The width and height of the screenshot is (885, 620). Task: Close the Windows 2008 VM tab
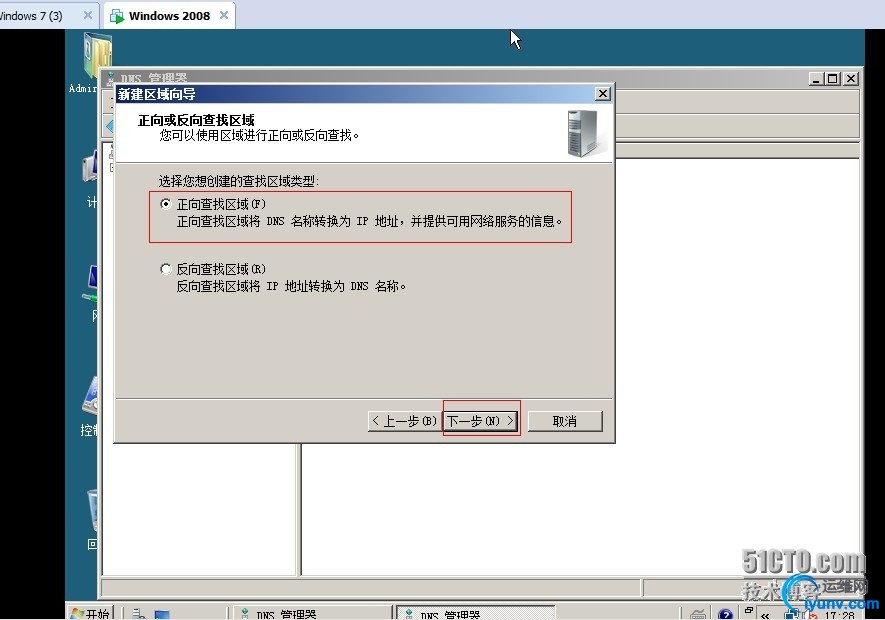point(224,15)
